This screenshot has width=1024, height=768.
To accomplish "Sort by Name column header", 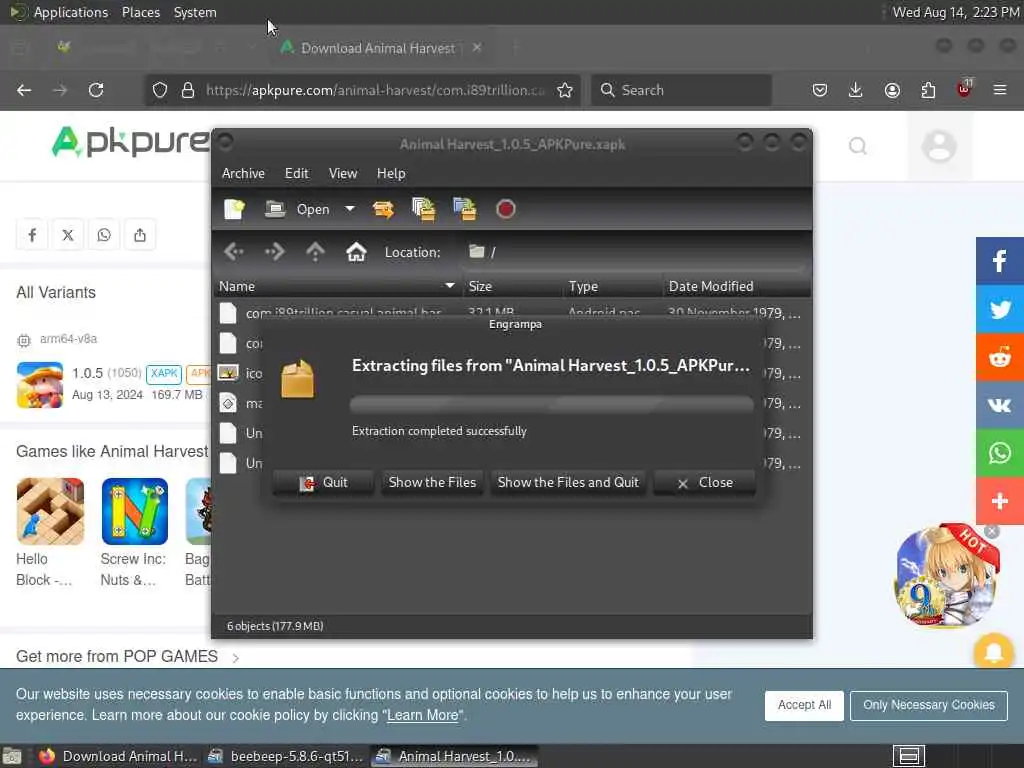I will click(338, 286).
